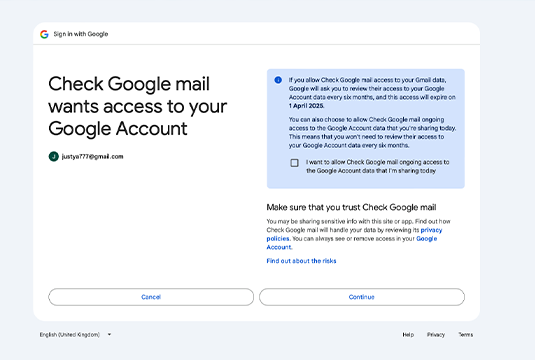Open the Terms footer link
Screen dimensions: 535x360
coord(466,334)
